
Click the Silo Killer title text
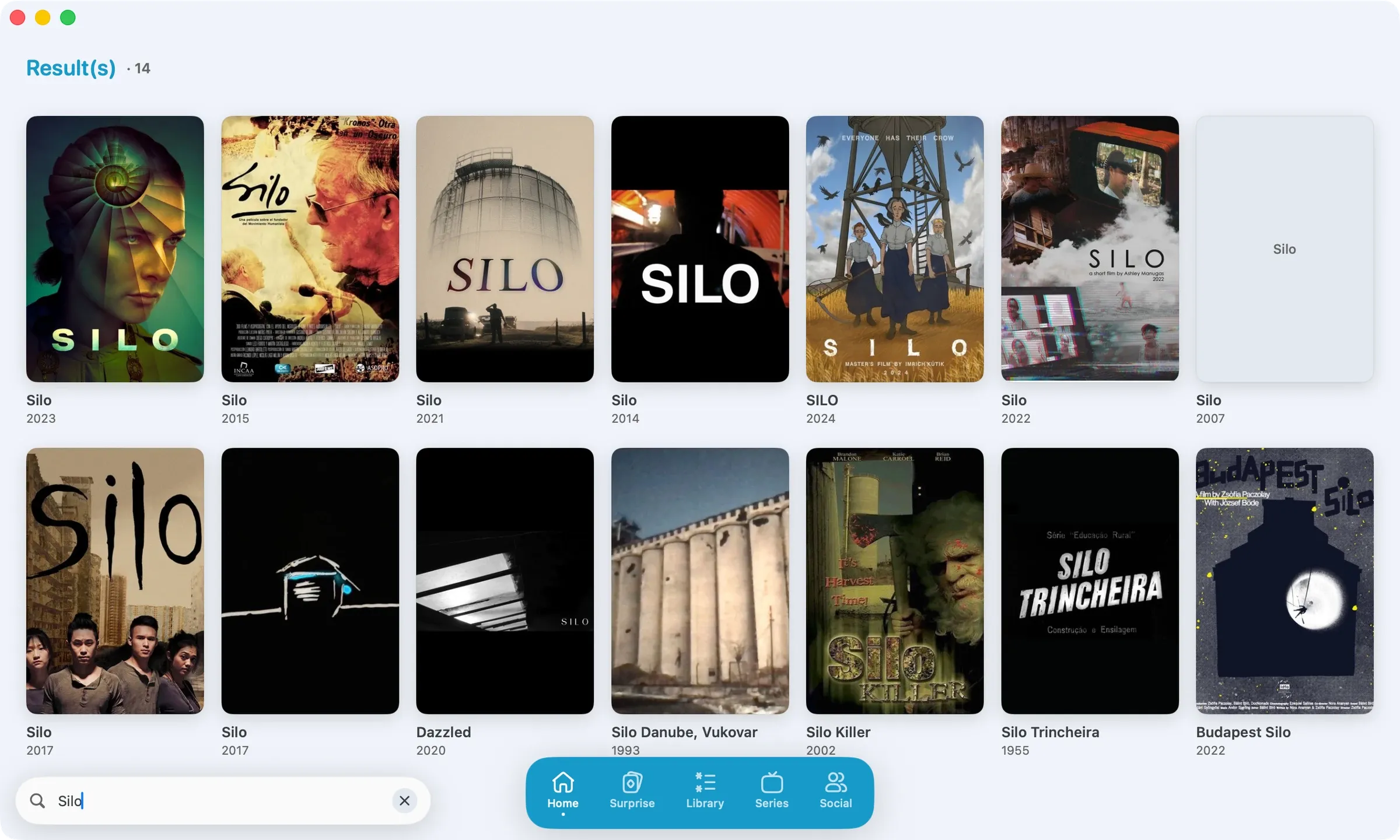point(838,732)
